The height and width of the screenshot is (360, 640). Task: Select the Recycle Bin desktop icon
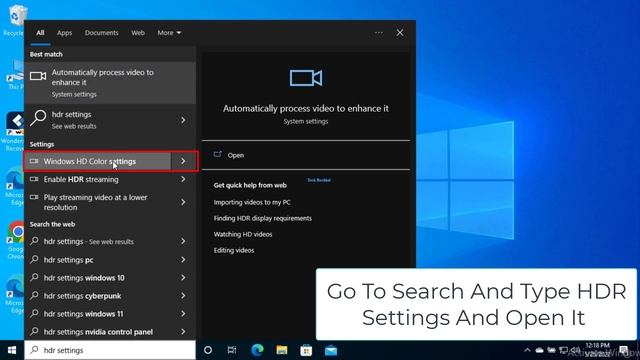click(x=15, y=20)
